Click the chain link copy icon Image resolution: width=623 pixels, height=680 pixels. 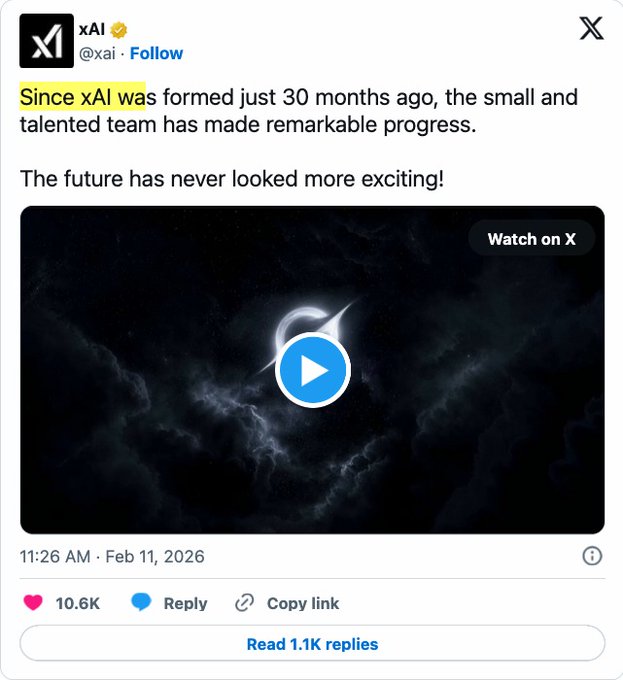[x=245, y=603]
